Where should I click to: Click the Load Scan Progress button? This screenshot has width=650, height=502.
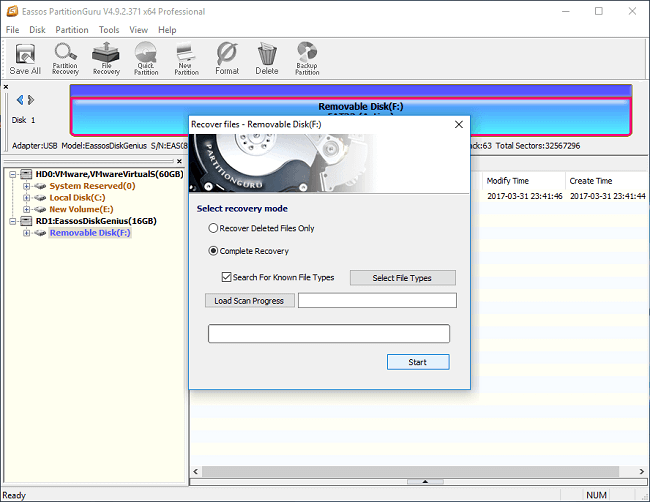pos(250,301)
